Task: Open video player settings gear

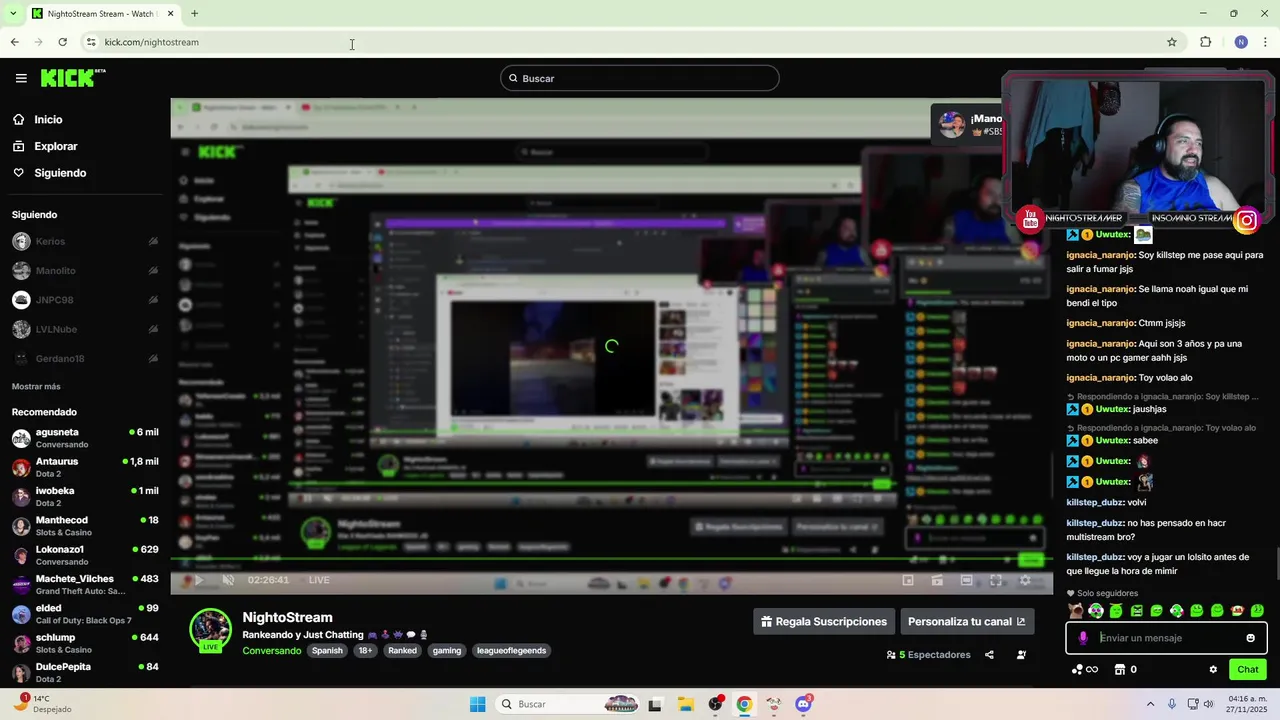Action: click(1025, 580)
